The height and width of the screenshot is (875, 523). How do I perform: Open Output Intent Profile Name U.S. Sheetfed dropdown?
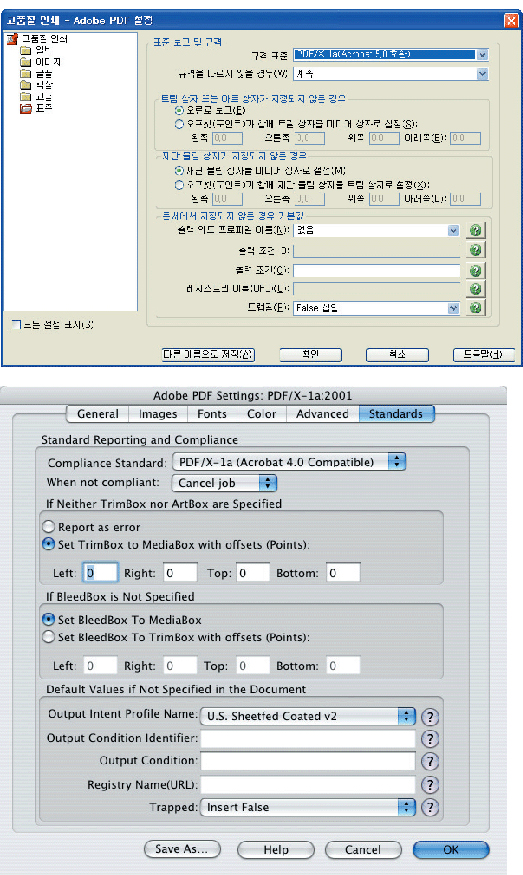[308, 716]
